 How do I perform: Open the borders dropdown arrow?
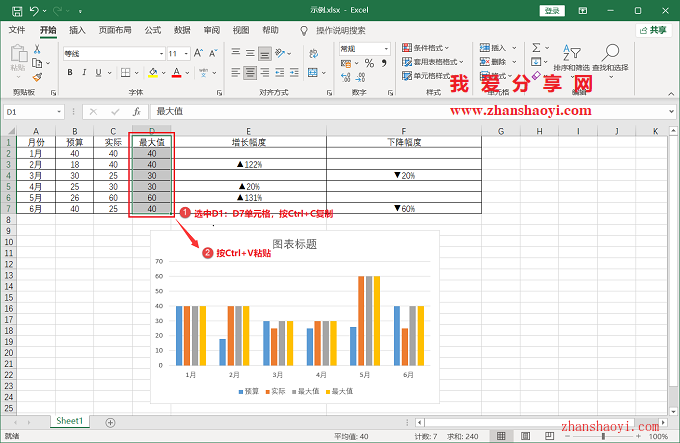click(x=137, y=73)
